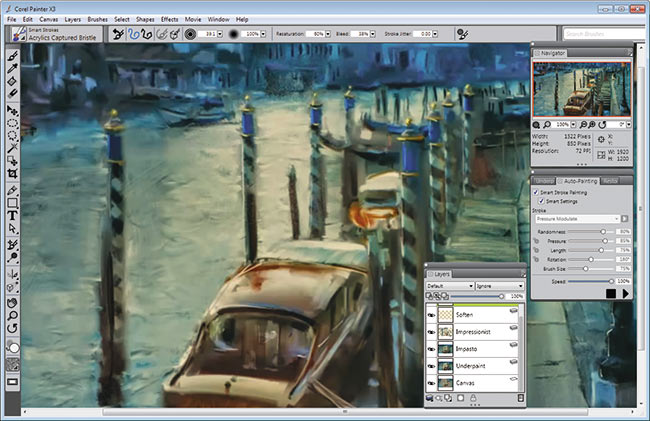
Task: Choose the black Straight Line Strokes icon
Action: click(146, 34)
